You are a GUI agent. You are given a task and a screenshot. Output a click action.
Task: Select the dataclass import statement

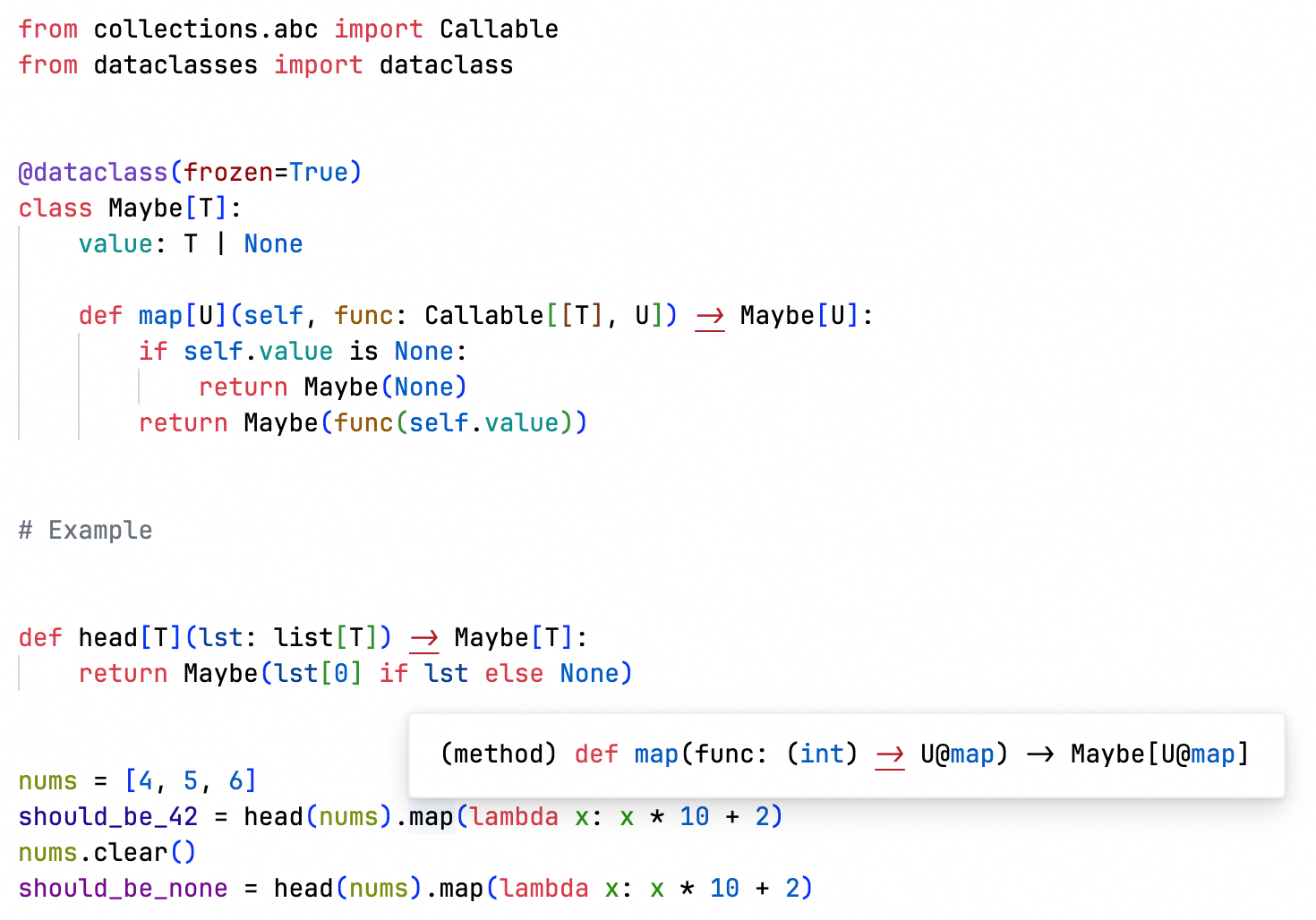265,64
